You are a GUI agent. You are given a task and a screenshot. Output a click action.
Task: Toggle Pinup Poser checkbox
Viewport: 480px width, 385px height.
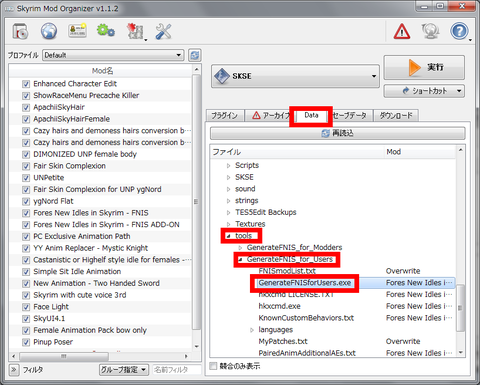(26, 342)
